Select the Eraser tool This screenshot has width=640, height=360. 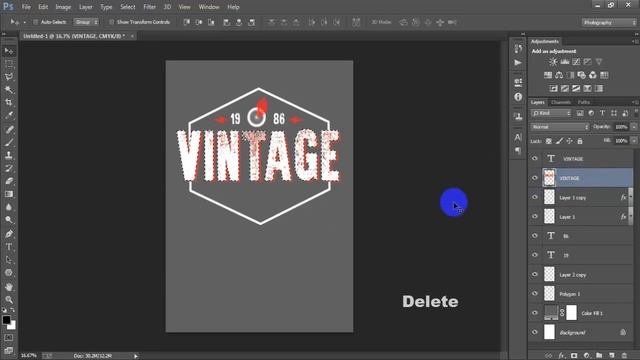tap(9, 181)
